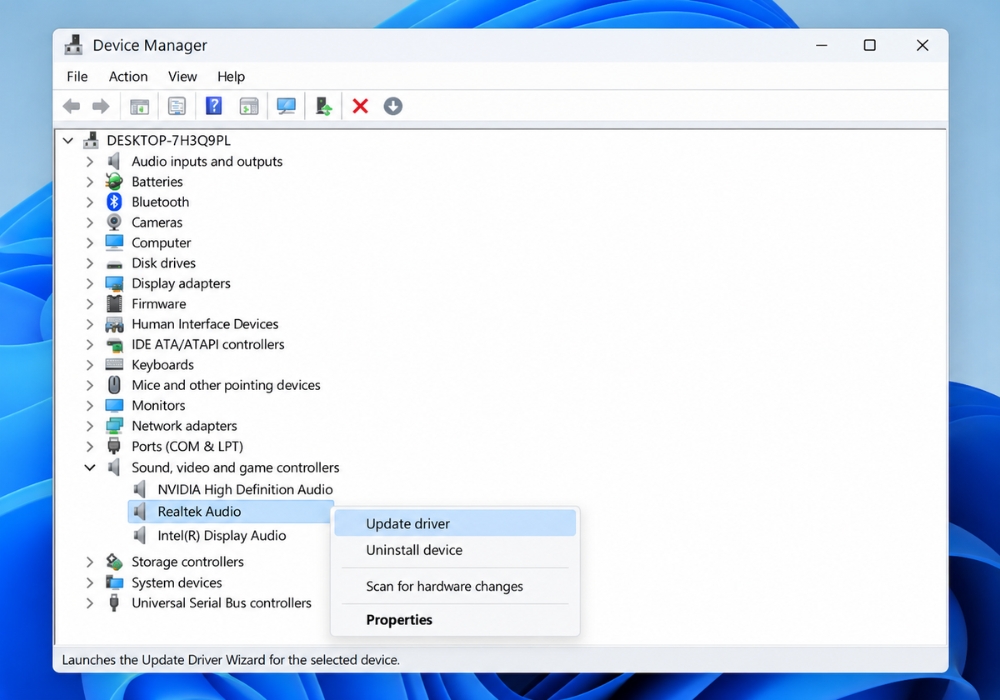This screenshot has width=1000, height=700.
Task: Select the Disk drives label
Action: [x=163, y=263]
